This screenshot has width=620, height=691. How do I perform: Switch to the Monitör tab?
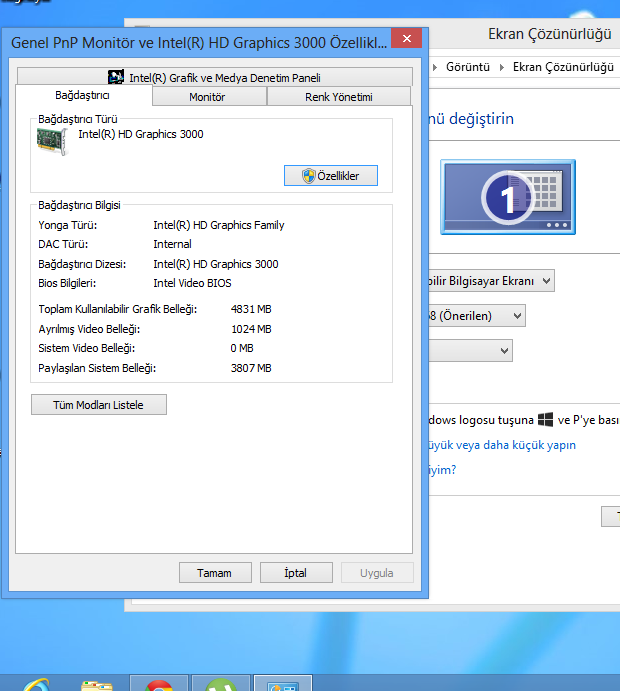209,97
